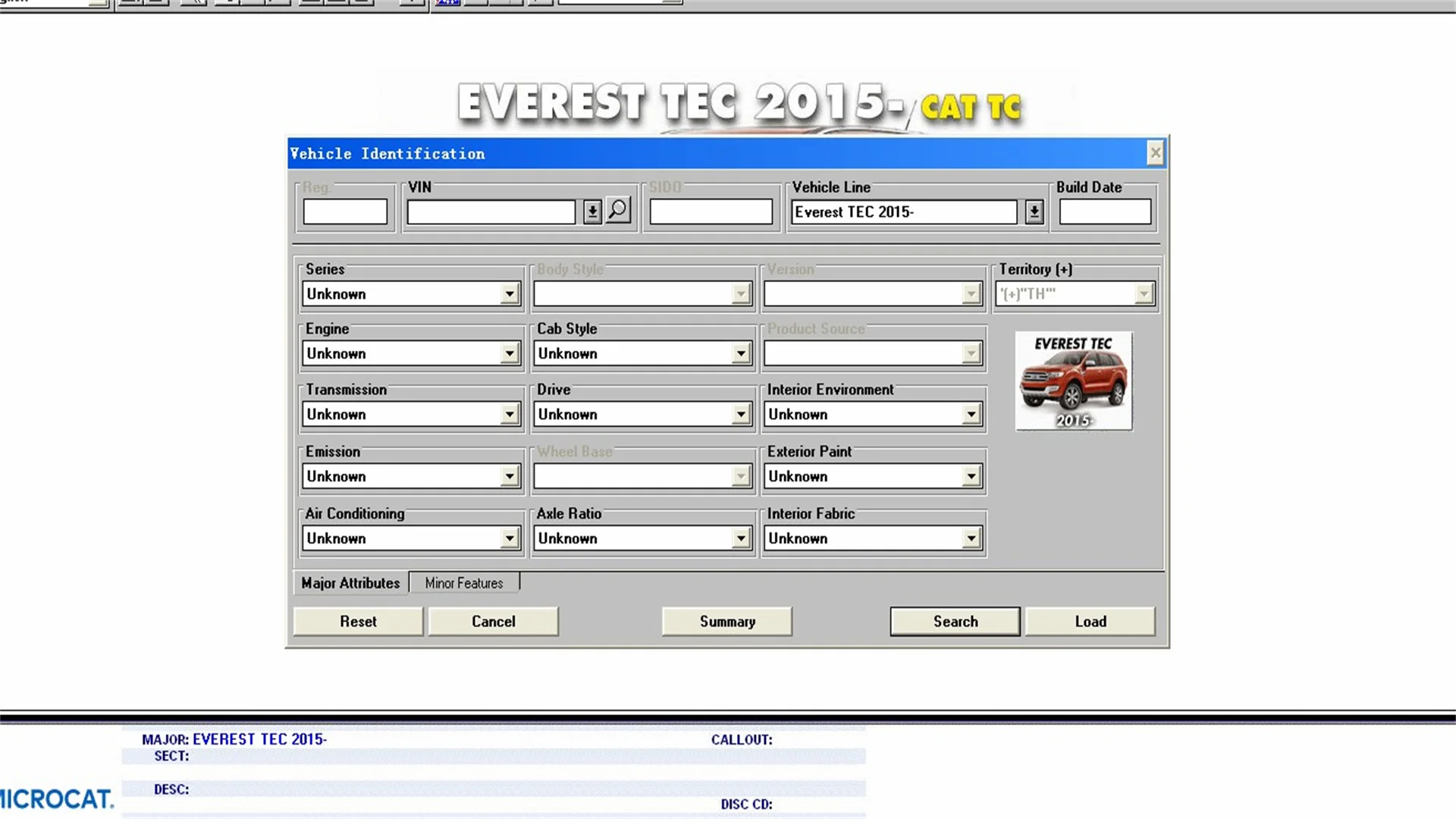Expand the Drive dropdown
This screenshot has height=819, width=1456.
(740, 414)
